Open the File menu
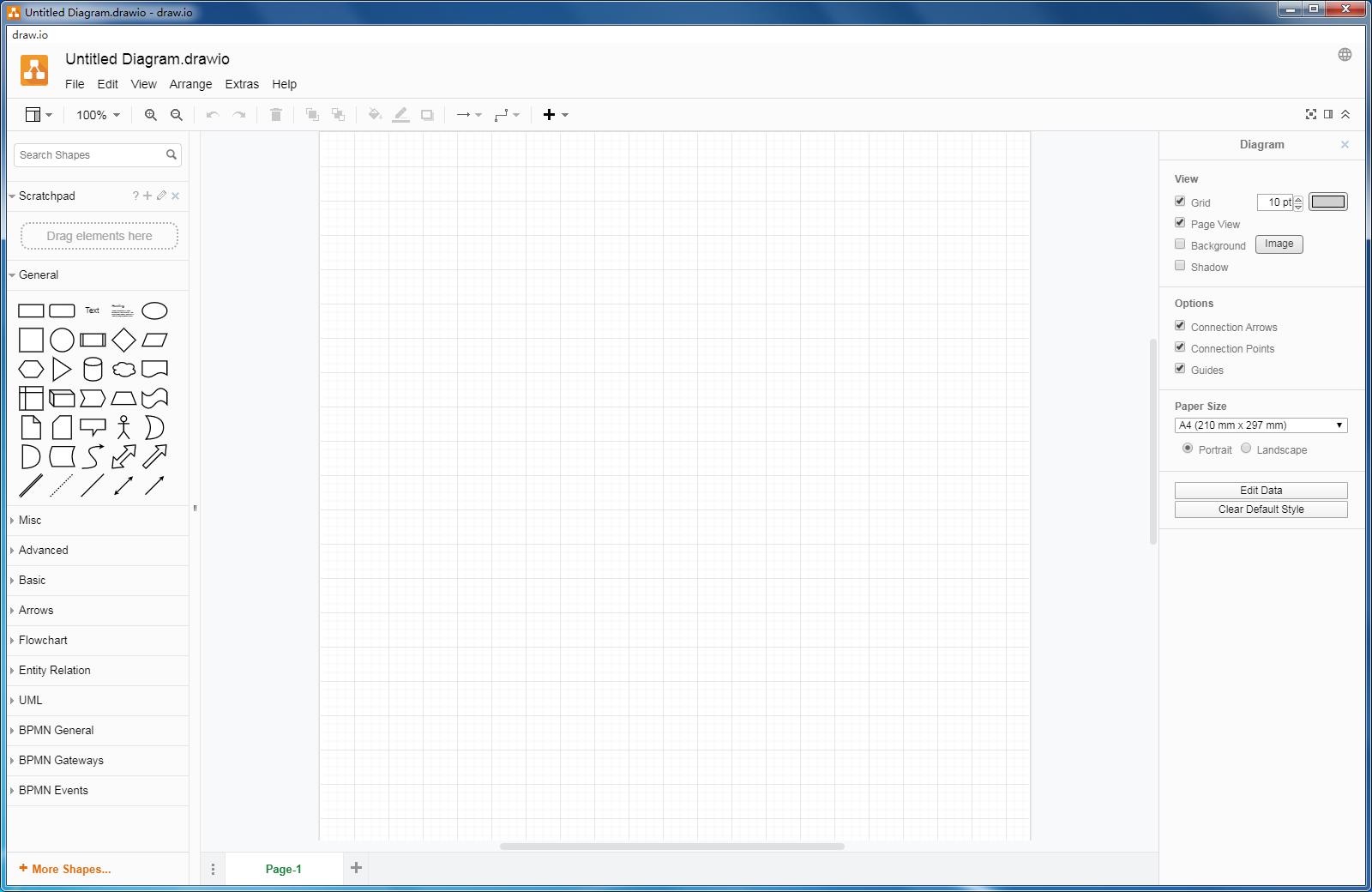 pos(75,84)
